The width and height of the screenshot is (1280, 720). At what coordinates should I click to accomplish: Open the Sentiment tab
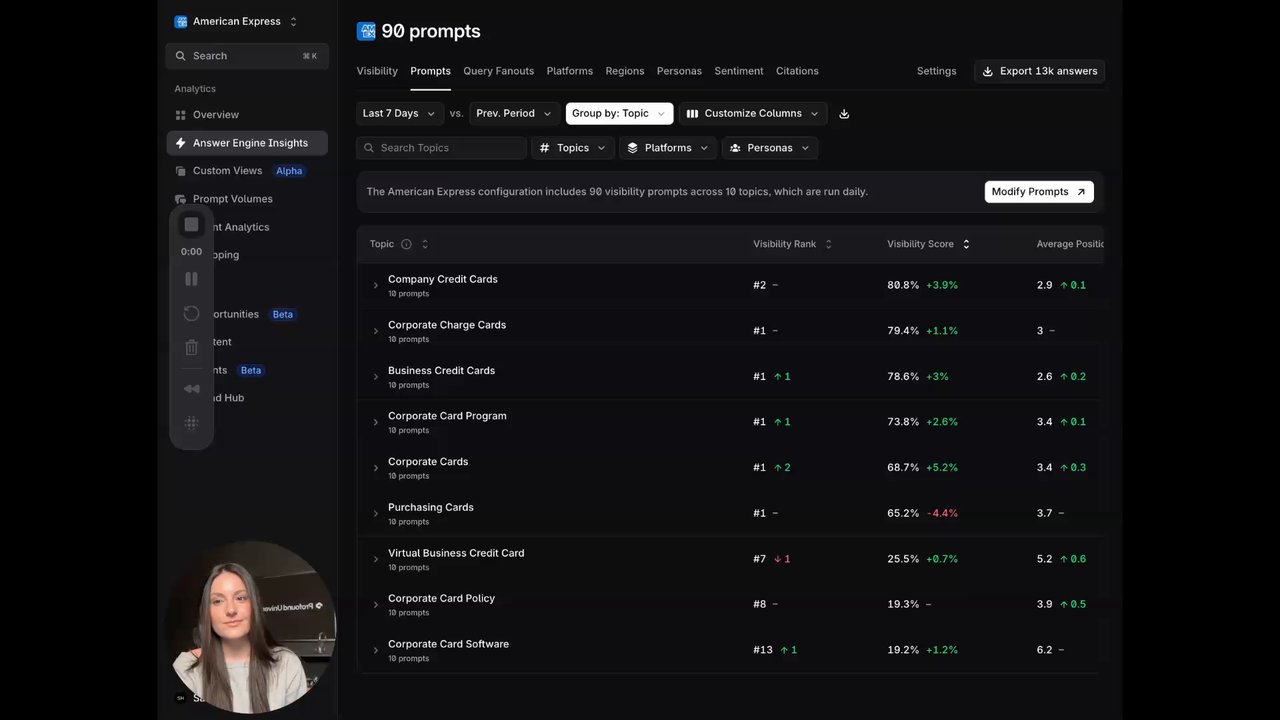739,71
